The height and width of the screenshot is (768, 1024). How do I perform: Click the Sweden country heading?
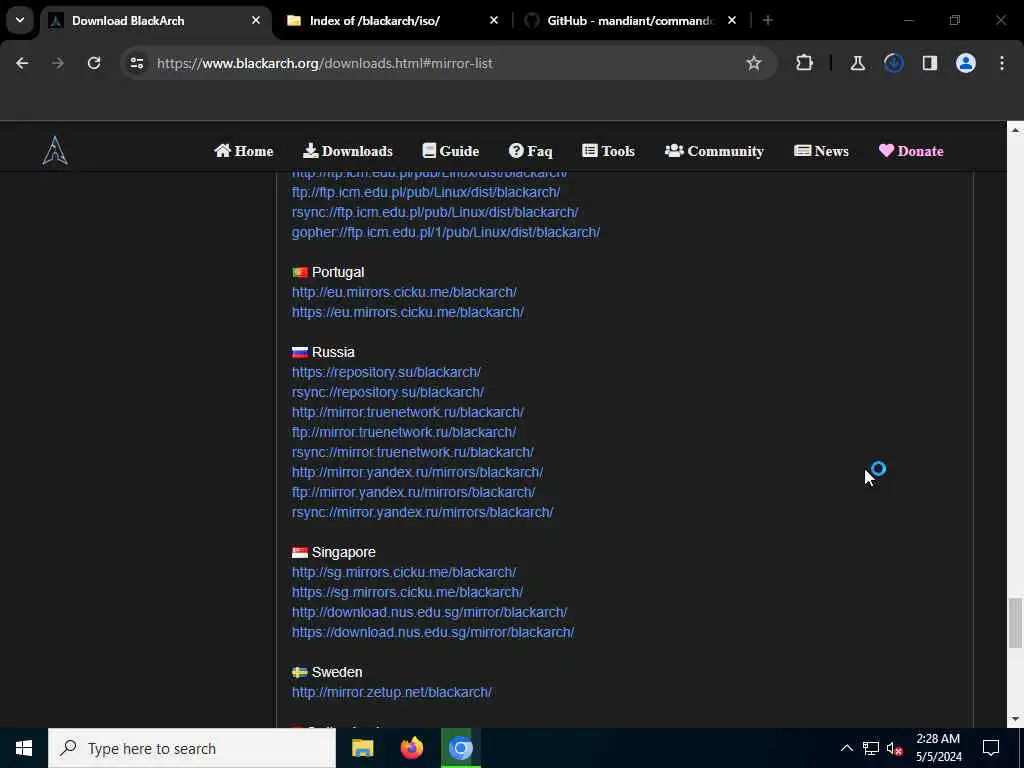point(337,672)
